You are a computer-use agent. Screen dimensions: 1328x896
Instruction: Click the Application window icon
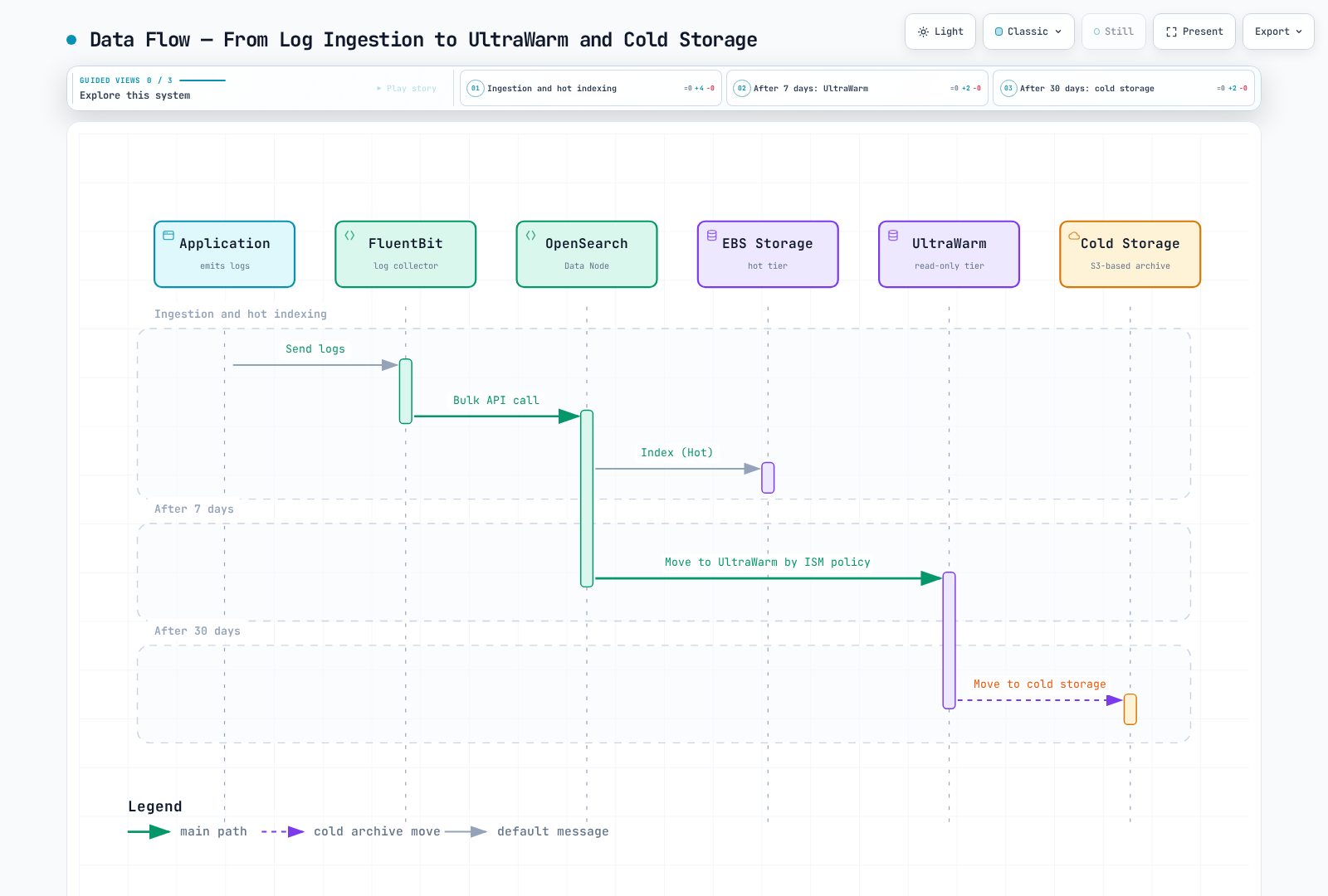[x=168, y=236]
